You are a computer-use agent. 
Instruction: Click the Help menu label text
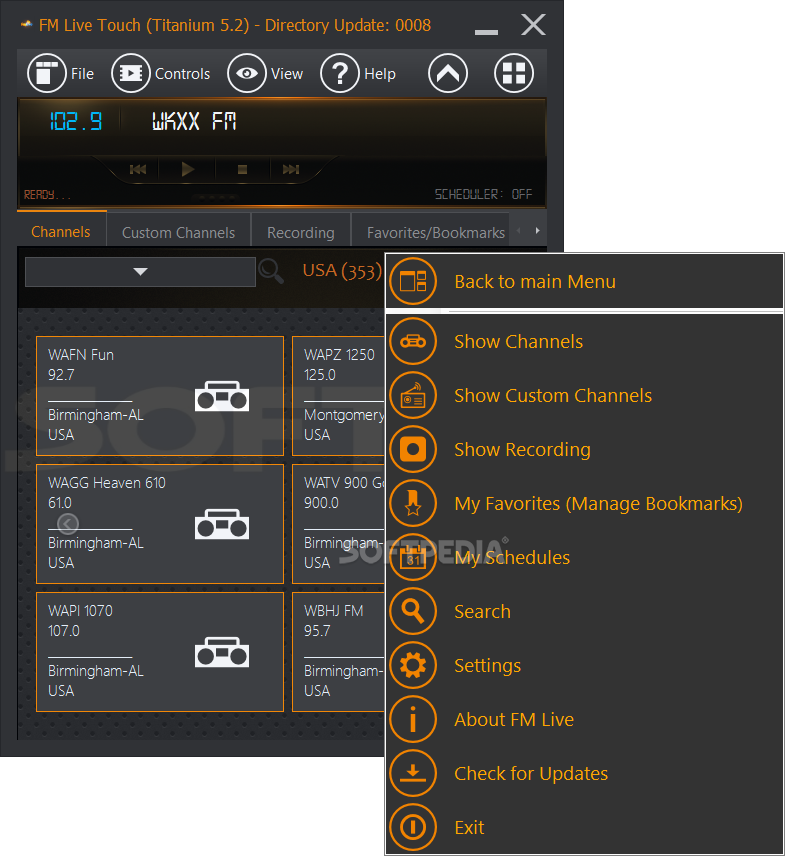(x=380, y=74)
